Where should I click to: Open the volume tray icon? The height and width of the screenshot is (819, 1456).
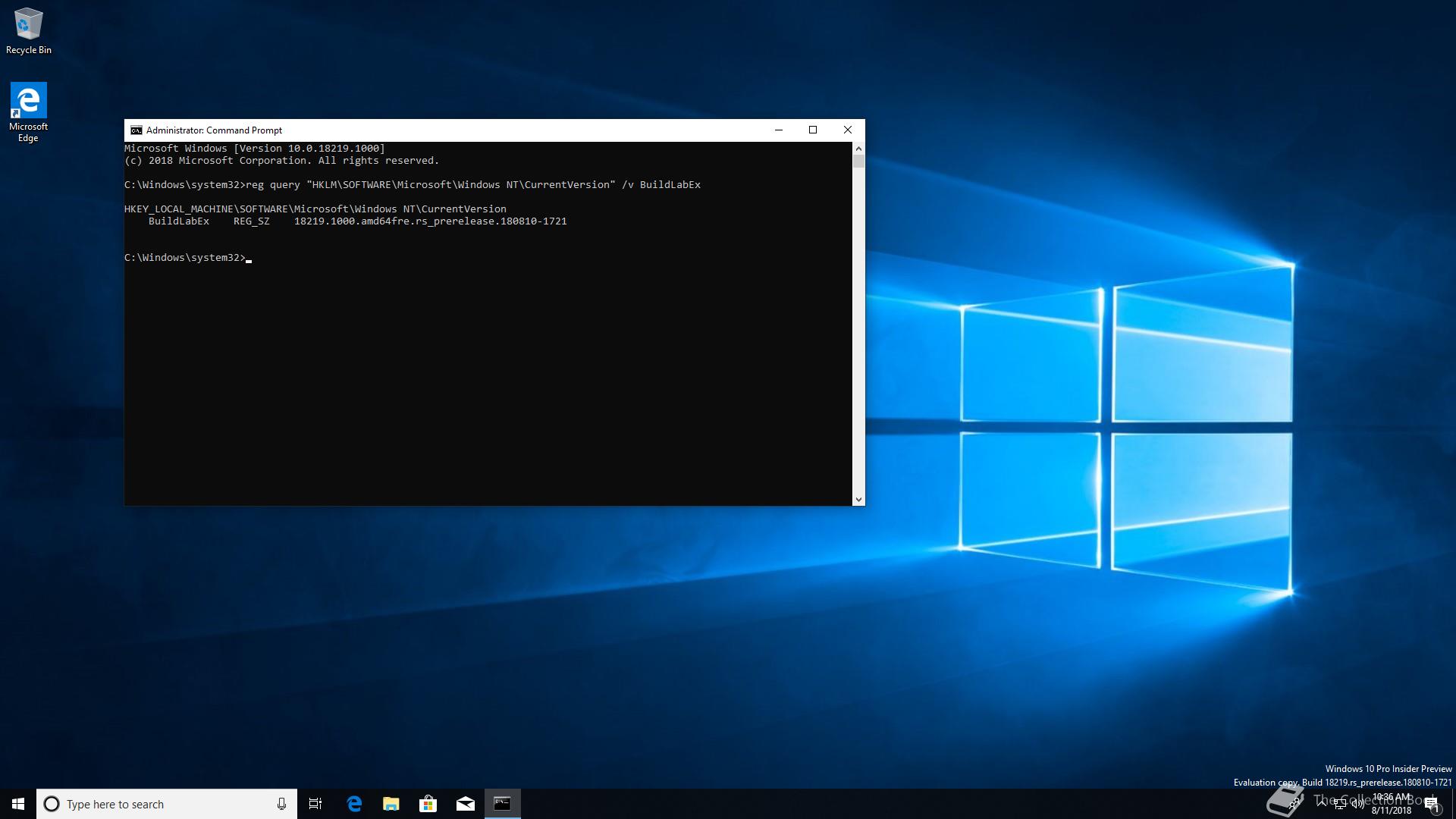(x=1358, y=804)
